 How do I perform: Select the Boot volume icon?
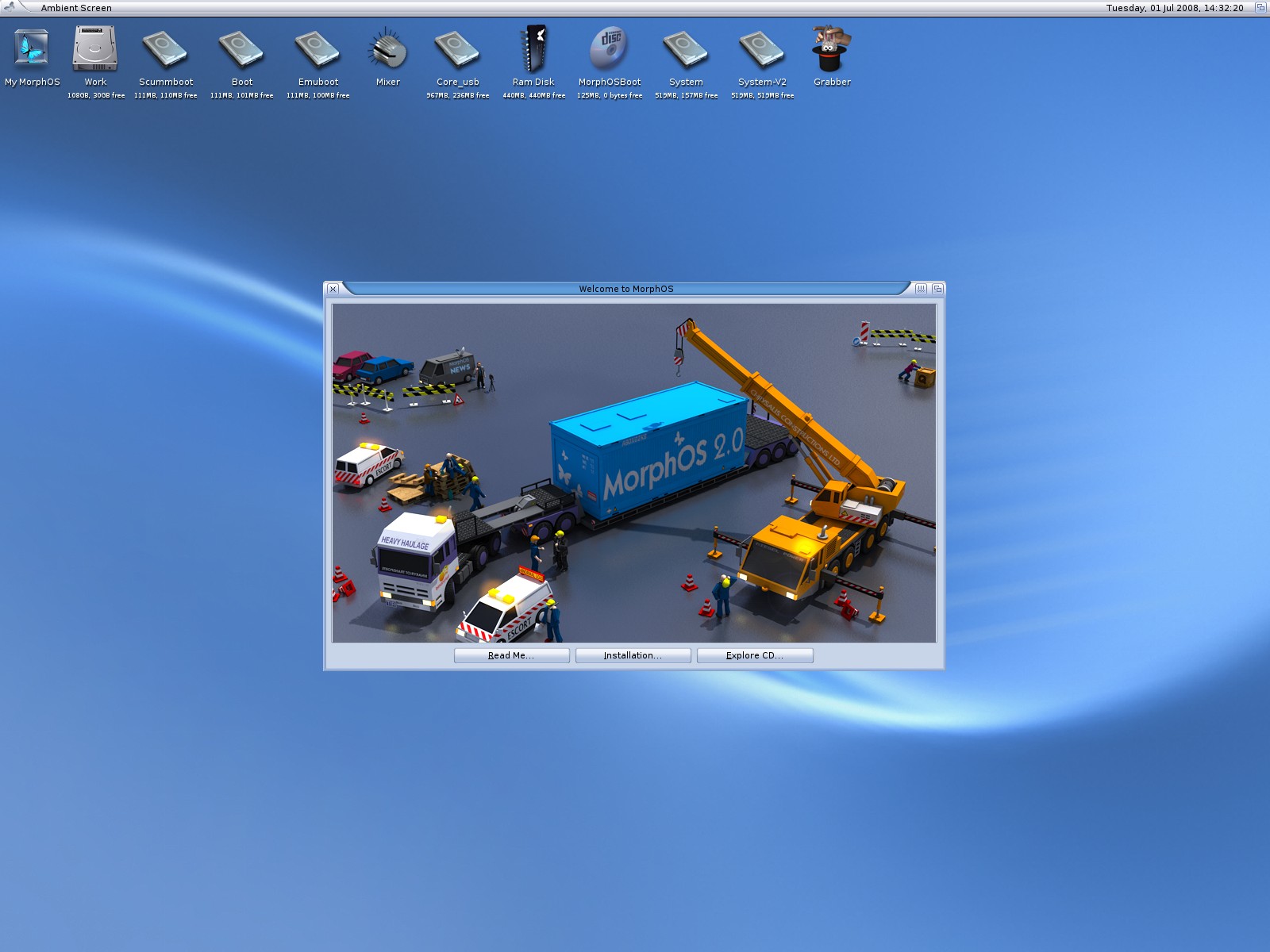coord(242,48)
